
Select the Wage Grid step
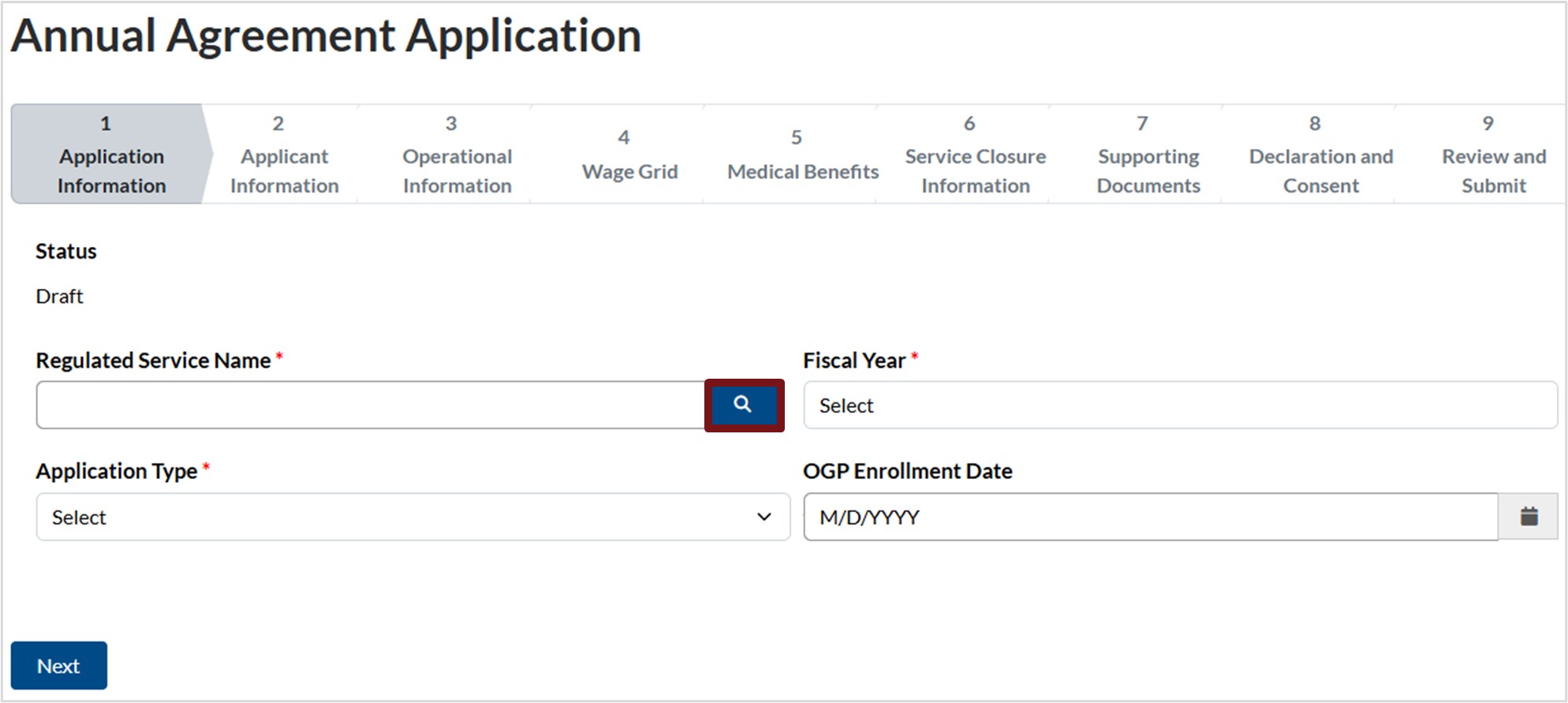pyautogui.click(x=629, y=155)
